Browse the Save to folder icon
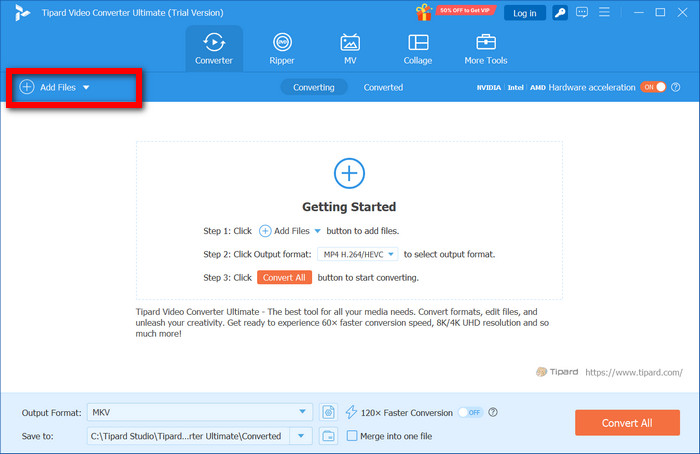 [x=329, y=436]
